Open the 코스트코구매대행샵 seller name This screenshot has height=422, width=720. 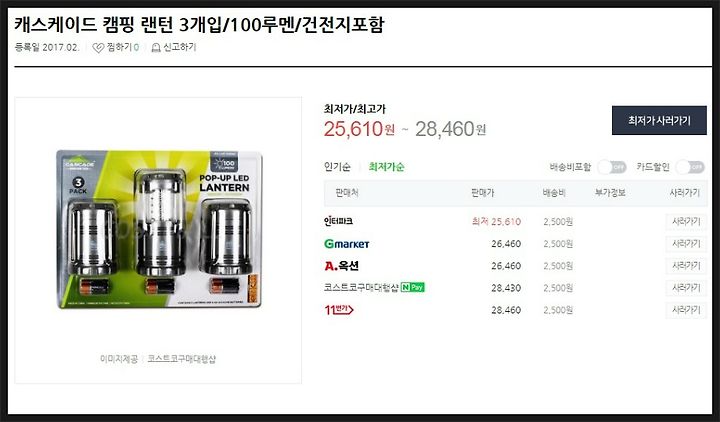(361, 287)
